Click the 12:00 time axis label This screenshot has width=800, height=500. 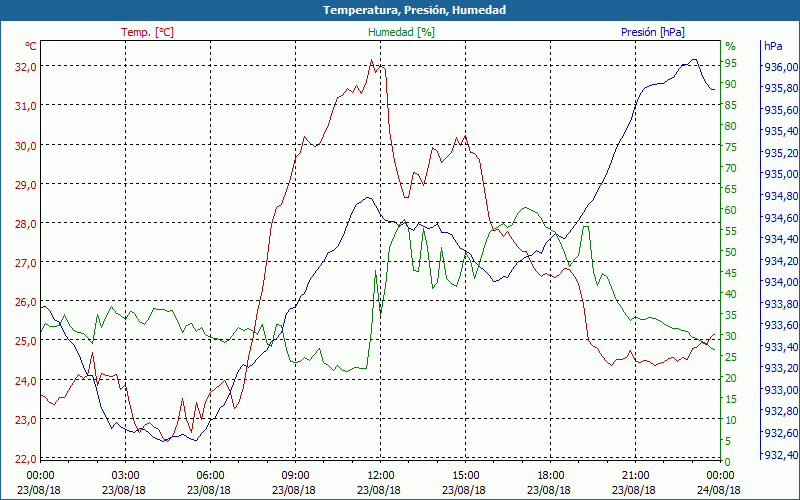coord(381,476)
